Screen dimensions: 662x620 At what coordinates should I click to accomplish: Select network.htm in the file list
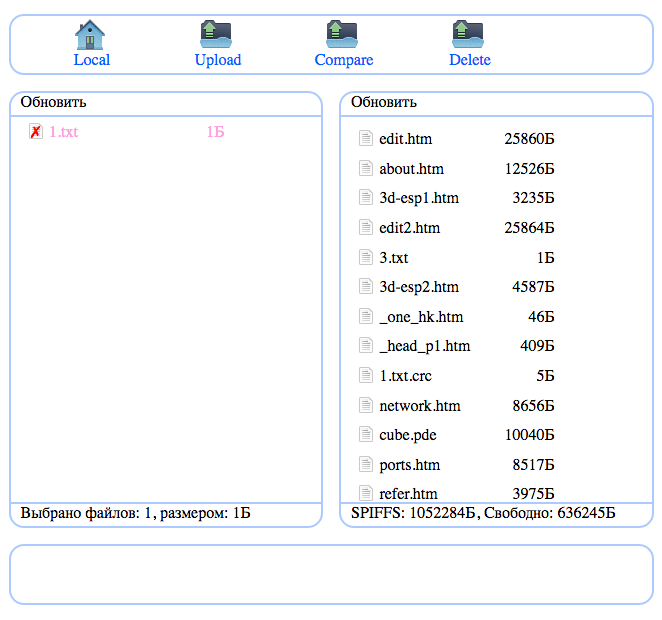[420, 406]
